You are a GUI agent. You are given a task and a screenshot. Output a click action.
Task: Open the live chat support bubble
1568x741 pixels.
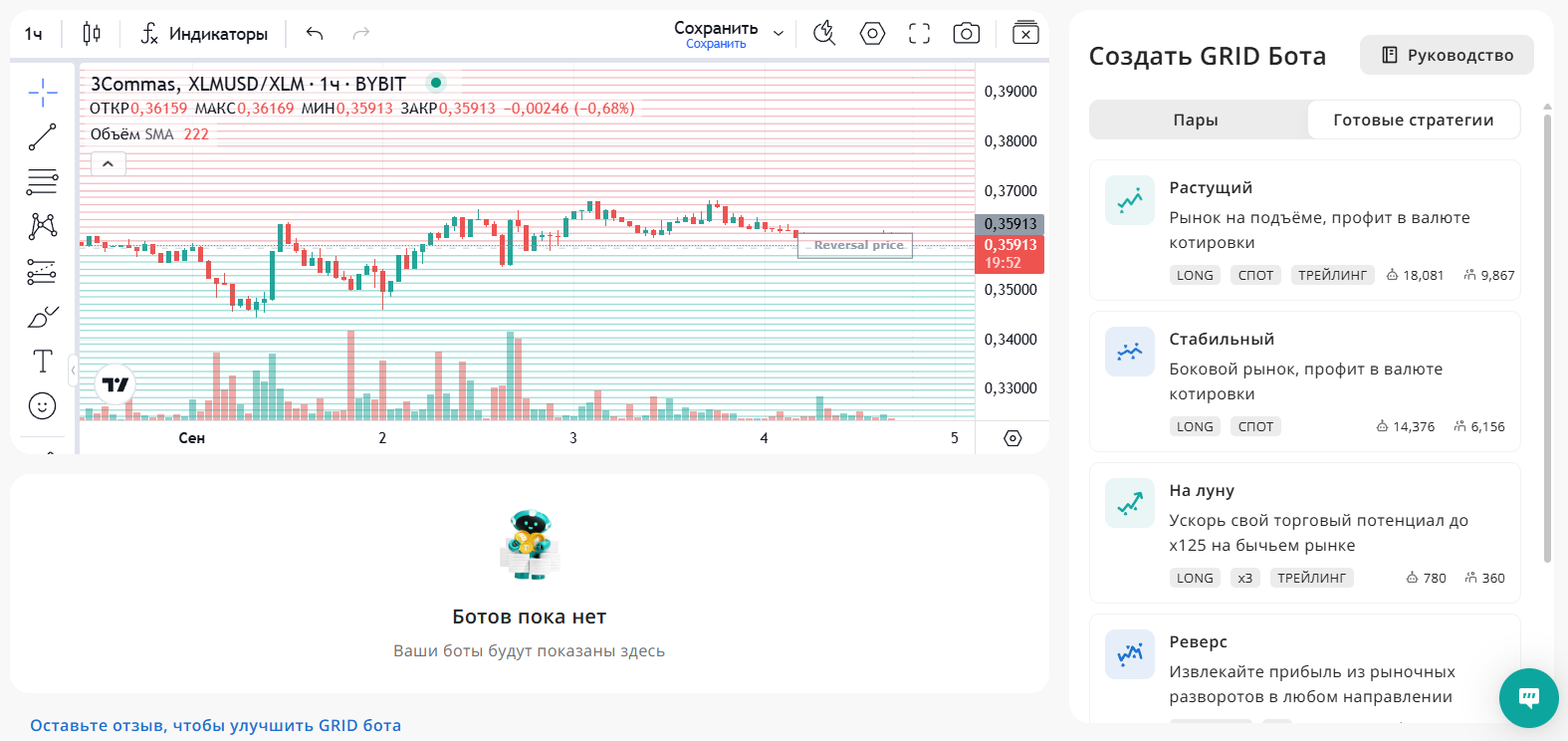[x=1528, y=698]
